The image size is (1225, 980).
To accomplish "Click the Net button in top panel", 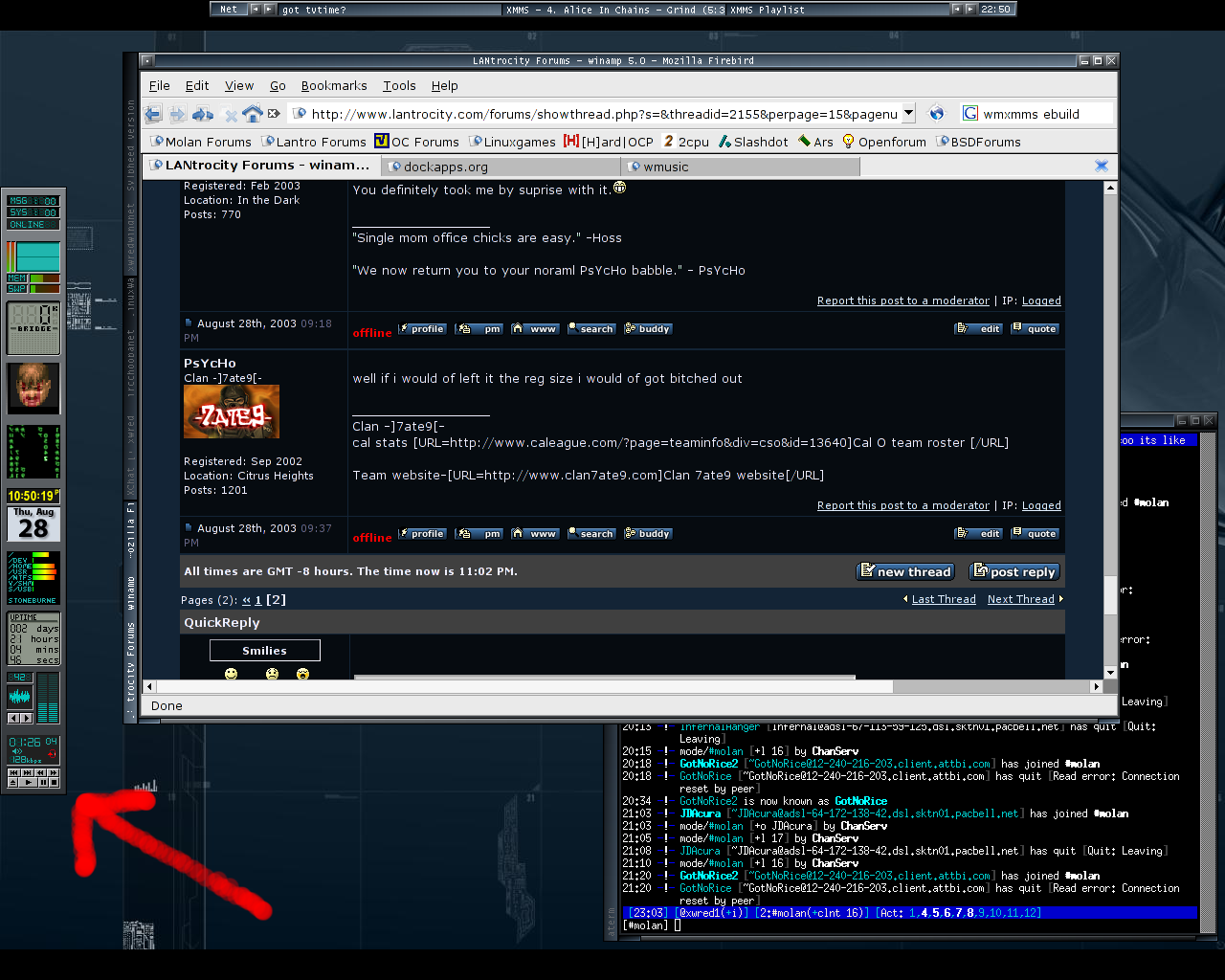I will (x=229, y=10).
